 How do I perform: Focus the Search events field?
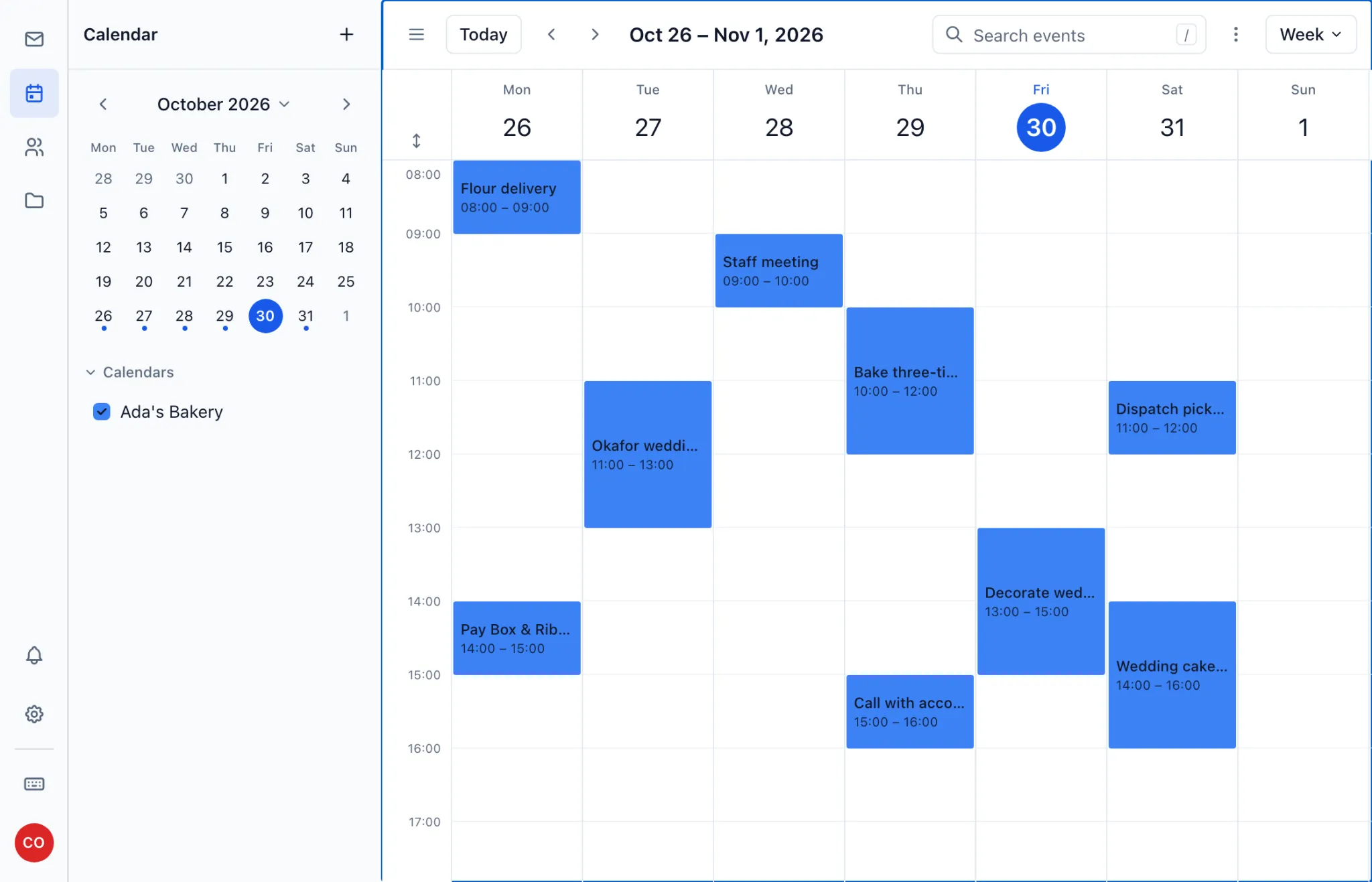click(1069, 34)
